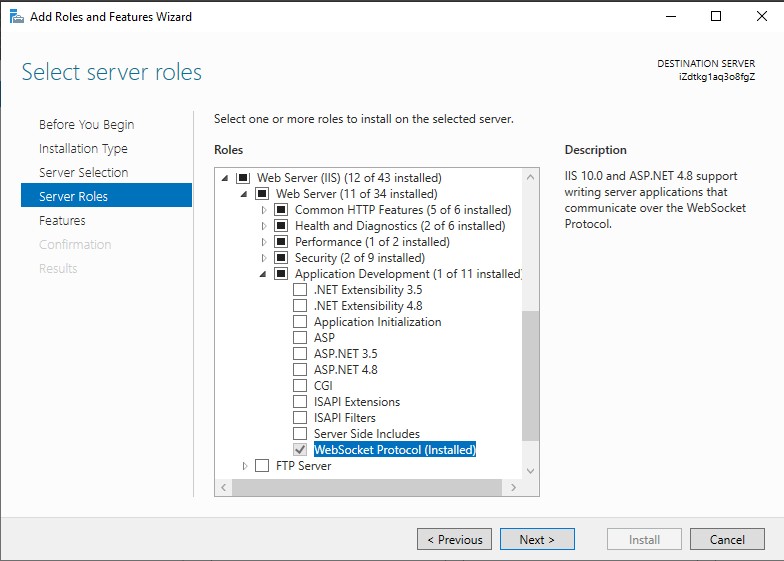Go to the Features wizard step

[x=62, y=220]
